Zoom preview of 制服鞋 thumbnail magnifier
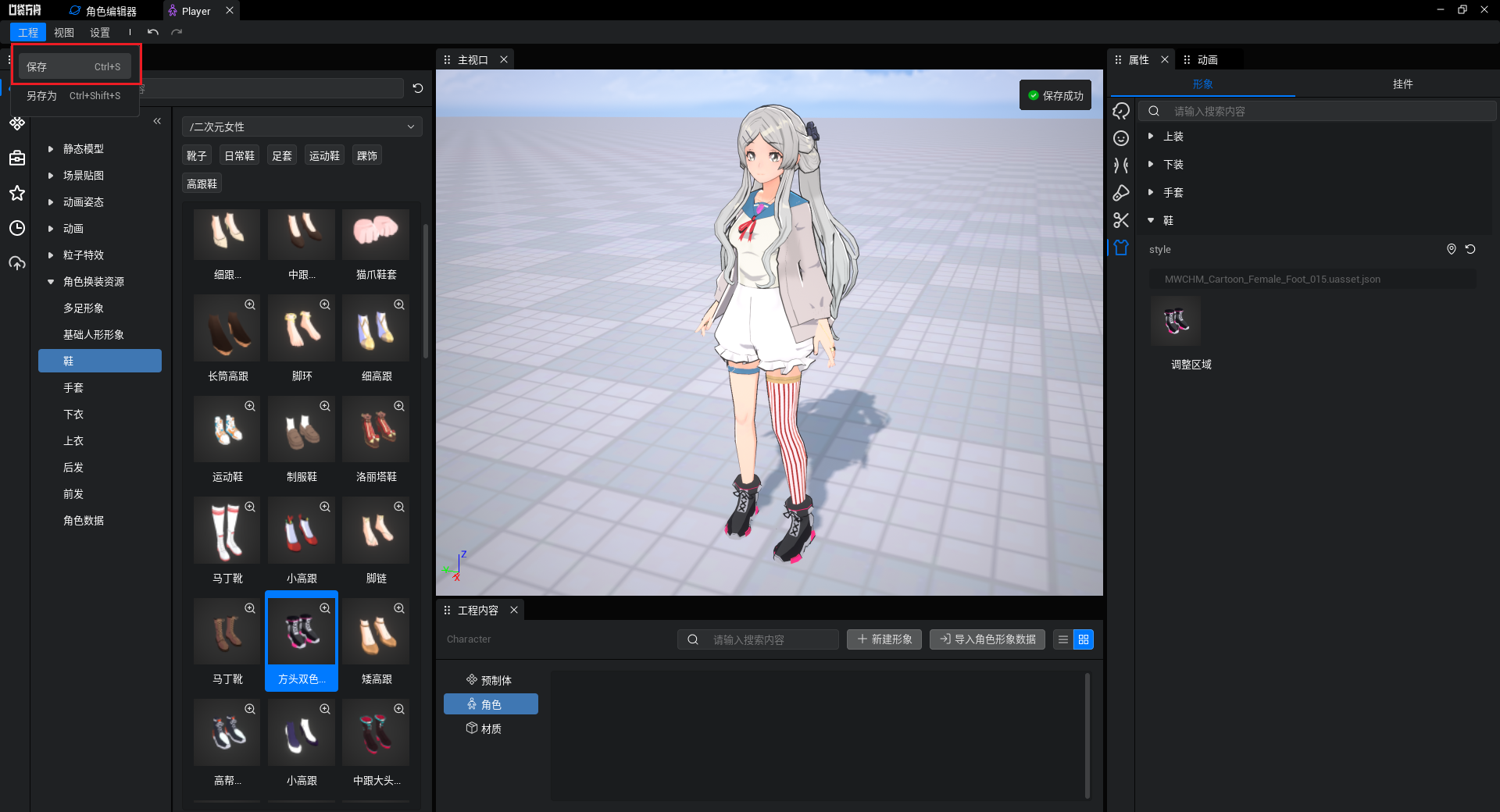Screen dimensions: 1500x812 coord(325,406)
